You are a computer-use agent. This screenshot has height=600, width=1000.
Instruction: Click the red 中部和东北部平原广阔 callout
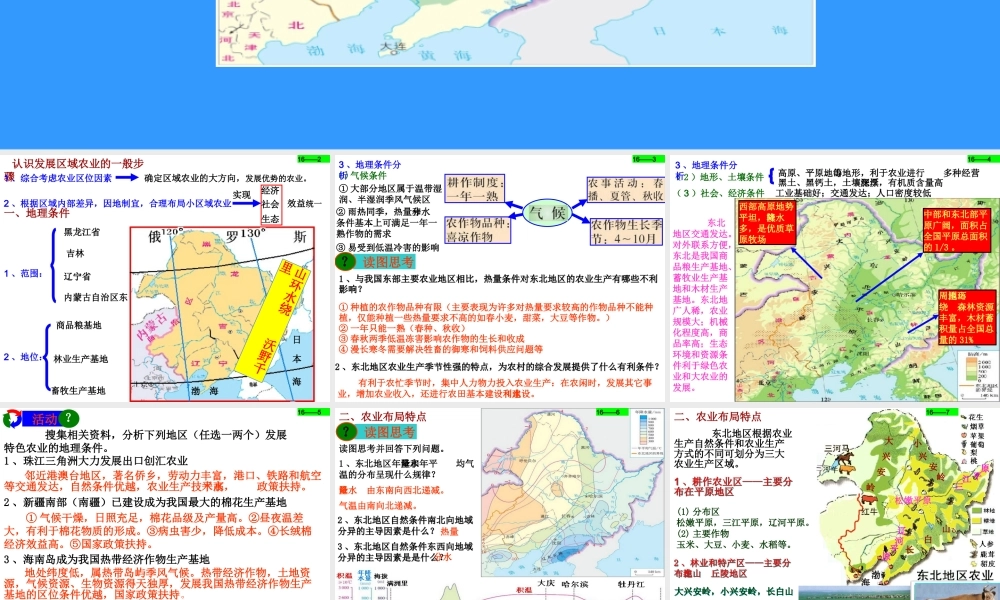coord(955,230)
